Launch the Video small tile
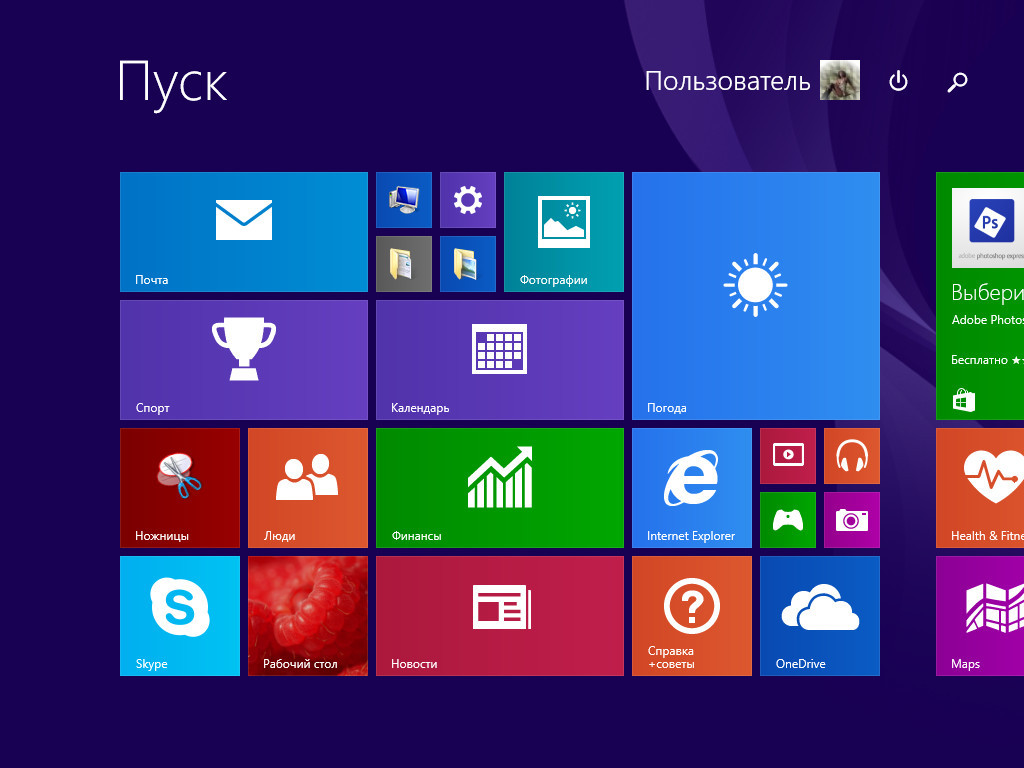This screenshot has width=1024, height=768. tap(788, 456)
